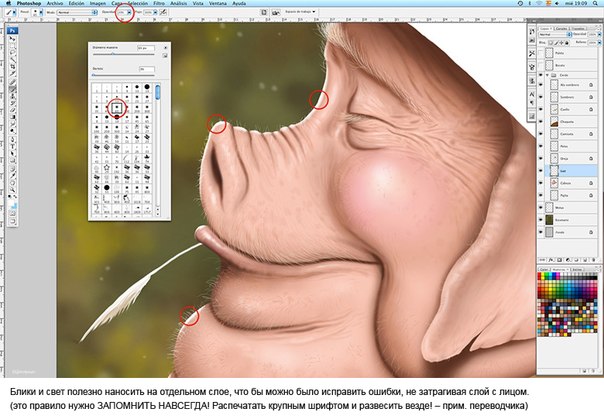Hide the Motas layer

541,208
